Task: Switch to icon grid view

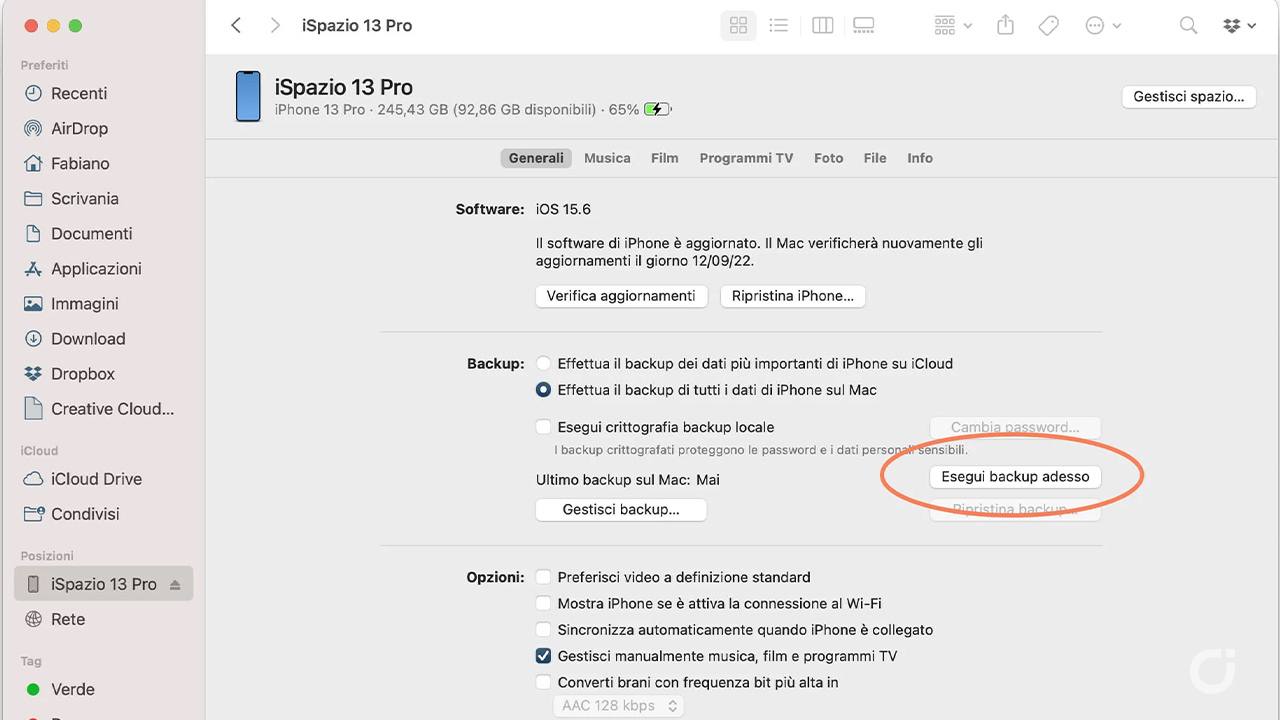Action: click(x=738, y=26)
